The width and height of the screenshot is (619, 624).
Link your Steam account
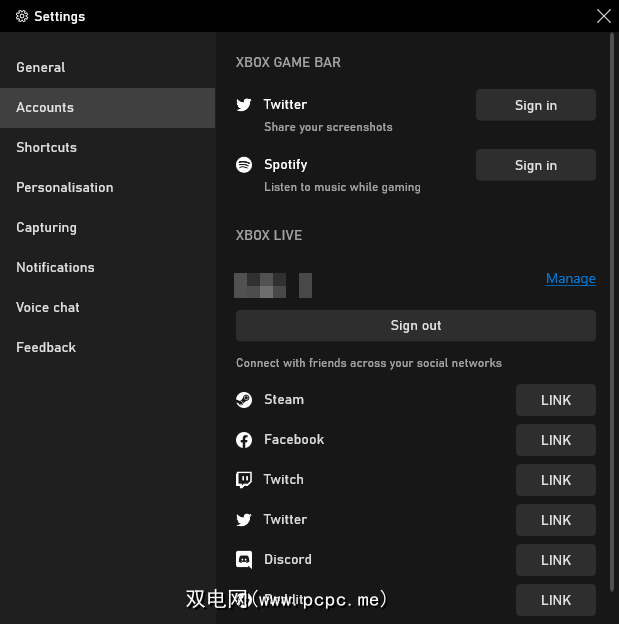[x=556, y=400]
